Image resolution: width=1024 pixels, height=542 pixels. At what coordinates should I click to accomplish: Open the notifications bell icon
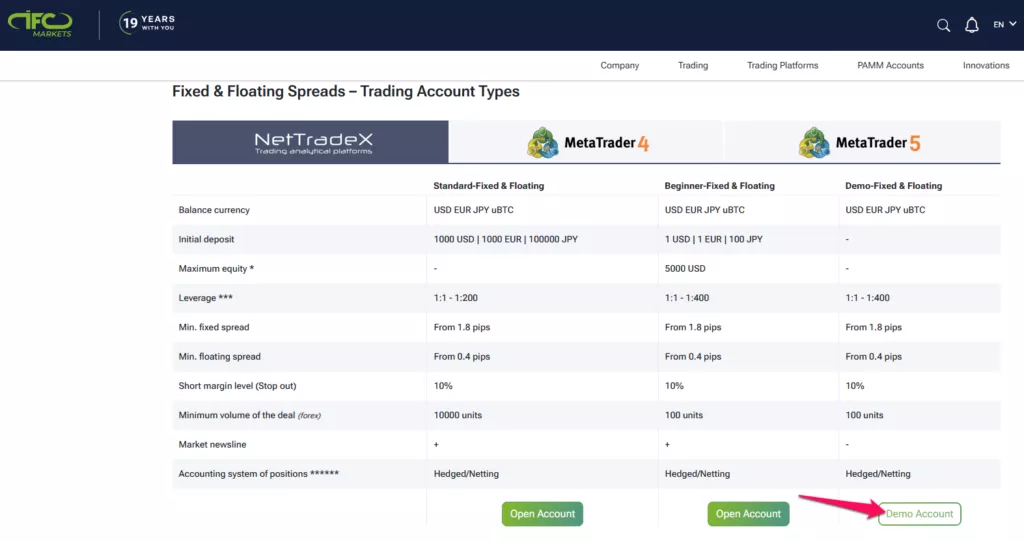click(x=972, y=25)
